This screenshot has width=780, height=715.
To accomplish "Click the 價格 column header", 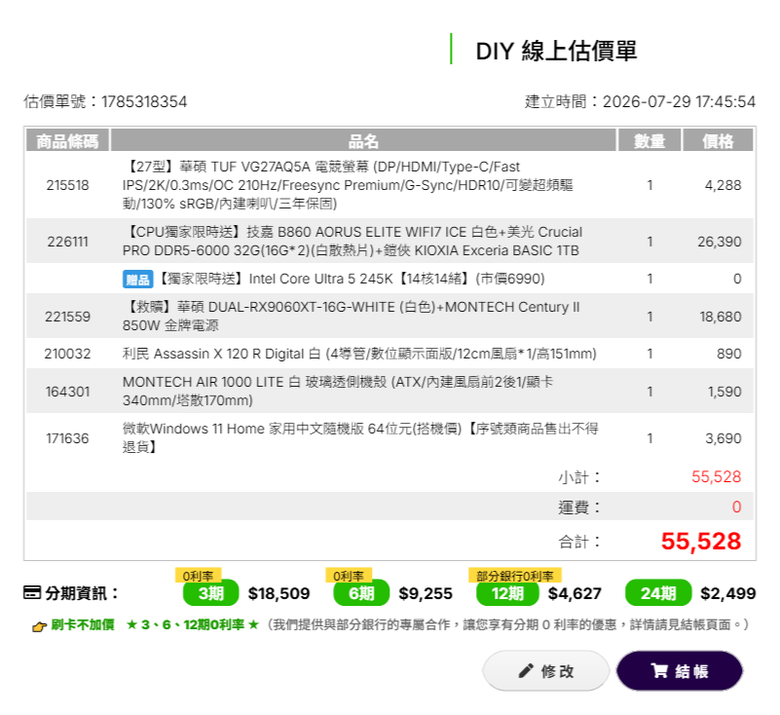I will (x=718, y=141).
